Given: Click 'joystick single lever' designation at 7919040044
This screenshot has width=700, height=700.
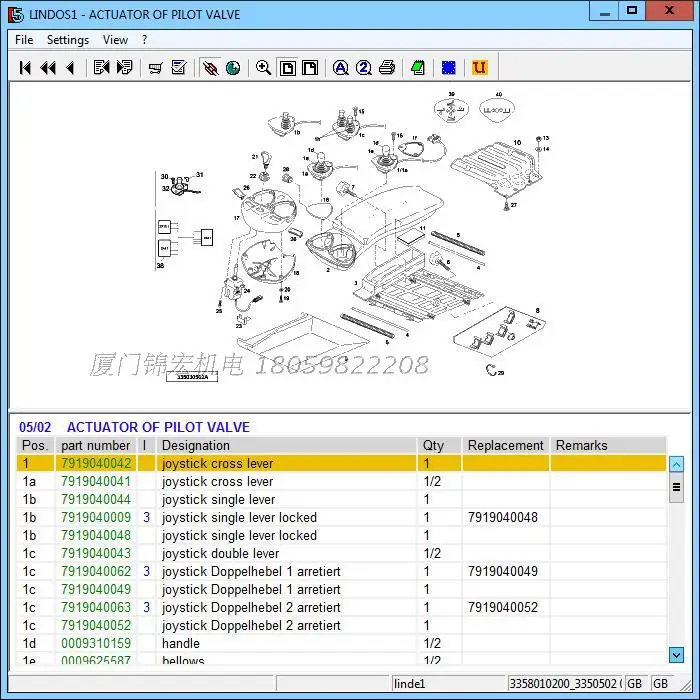Looking at the screenshot, I should 218,499.
